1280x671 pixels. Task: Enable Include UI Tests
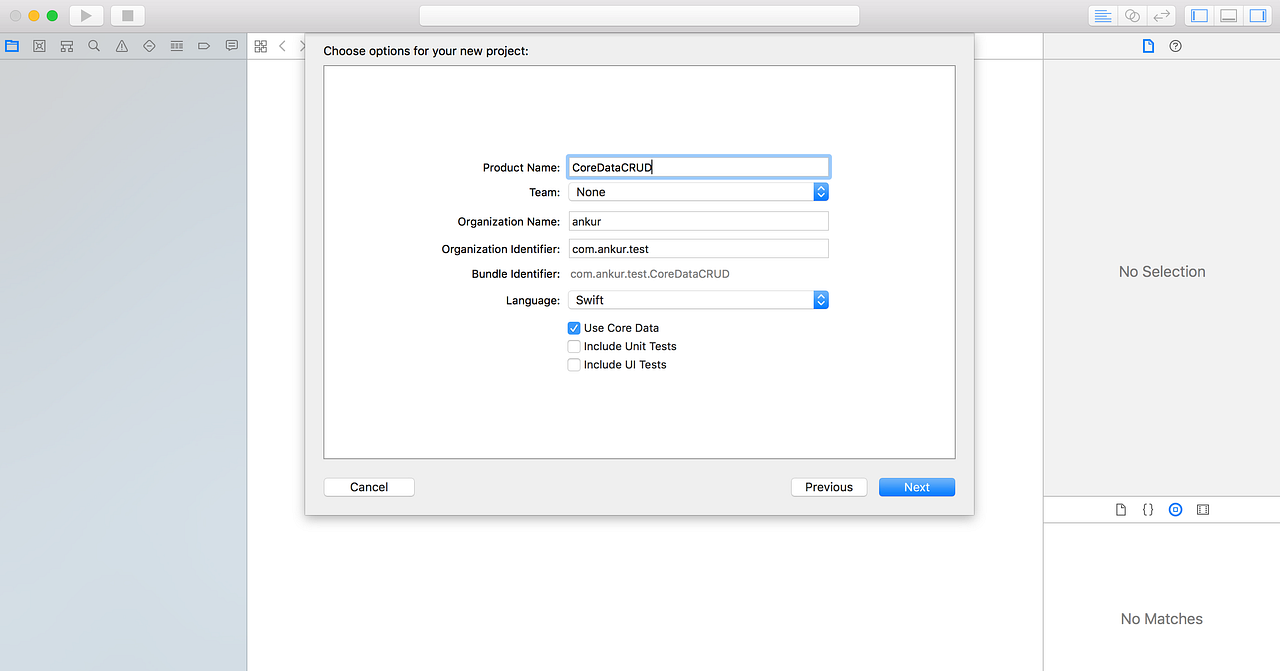tap(574, 364)
